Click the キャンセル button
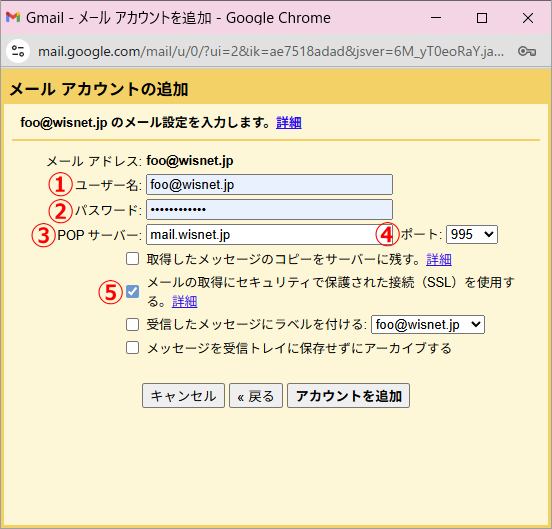This screenshot has width=552, height=529. point(183,396)
